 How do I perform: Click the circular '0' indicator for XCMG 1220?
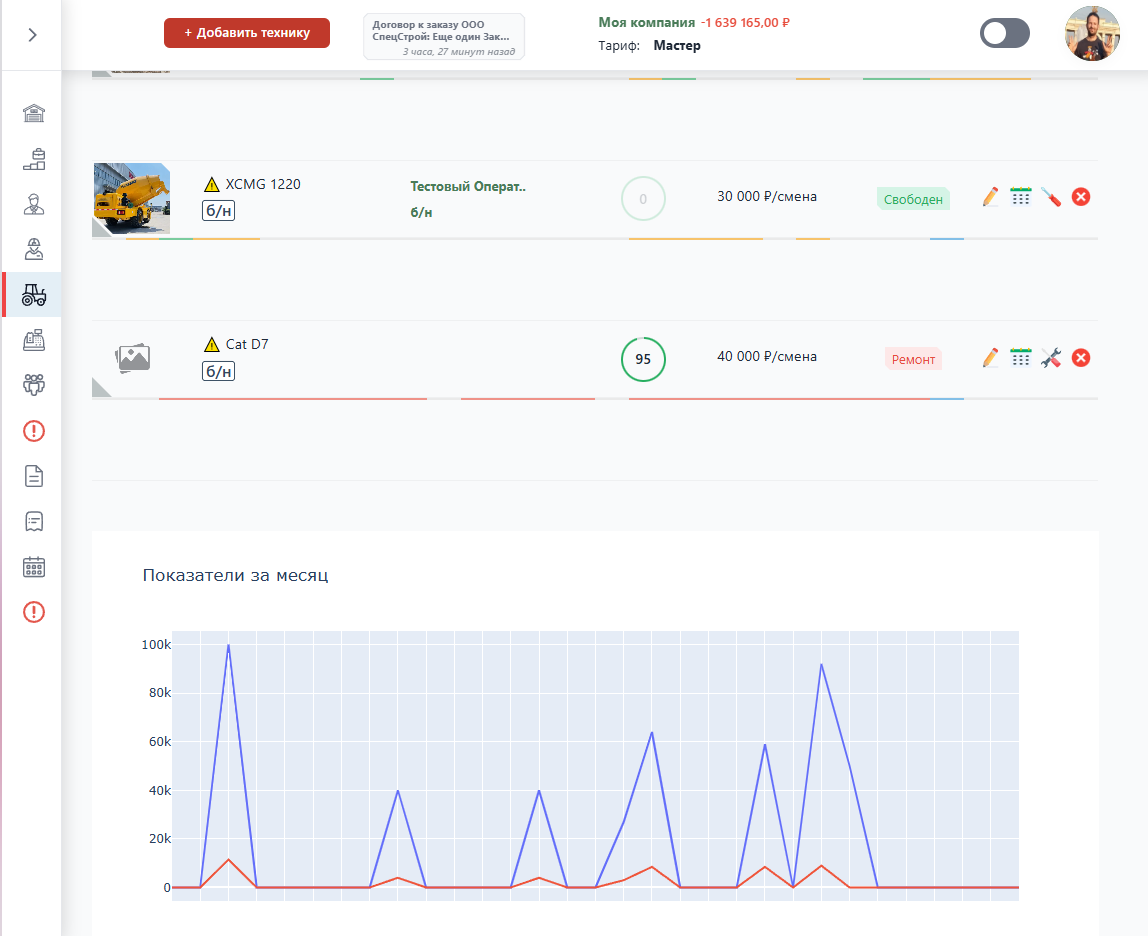click(643, 198)
